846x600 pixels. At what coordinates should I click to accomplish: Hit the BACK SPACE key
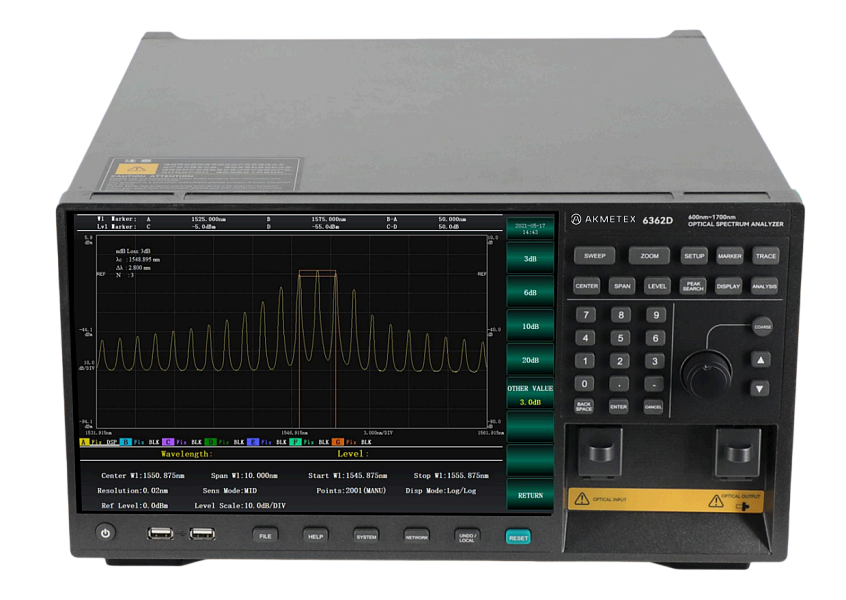(x=584, y=407)
